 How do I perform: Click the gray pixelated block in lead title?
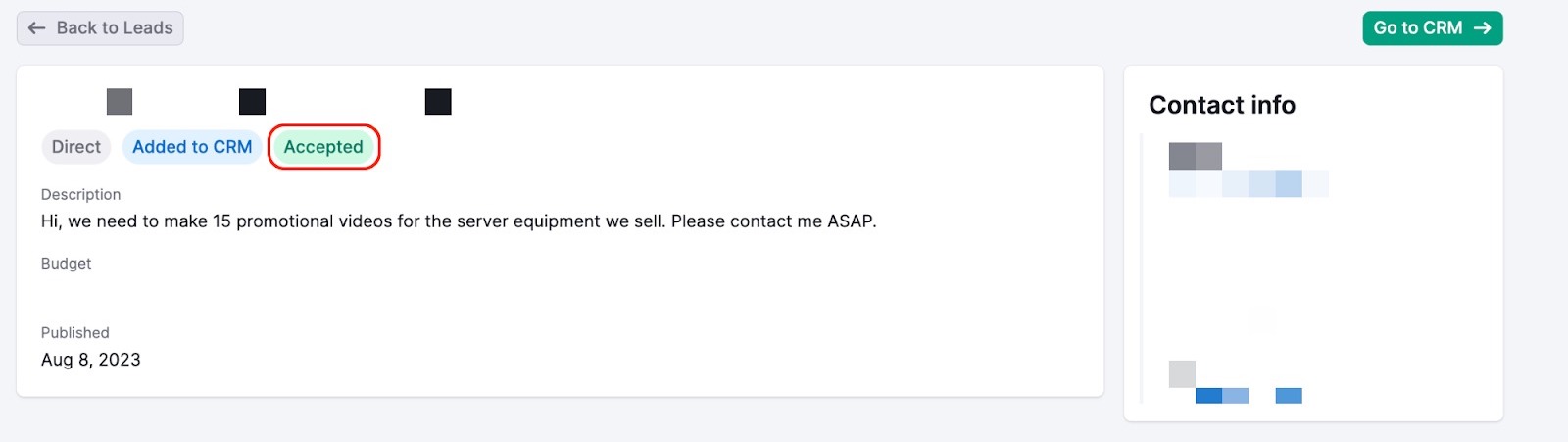tap(120, 102)
